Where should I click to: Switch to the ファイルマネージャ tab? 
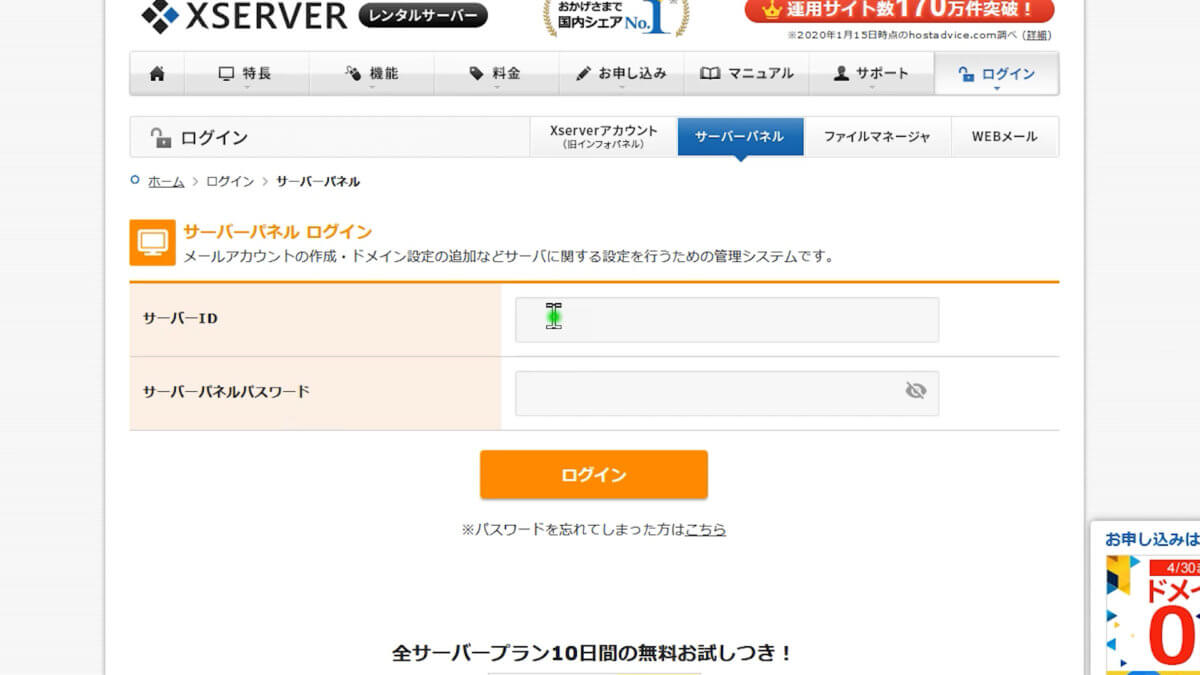pyautogui.click(x=877, y=137)
